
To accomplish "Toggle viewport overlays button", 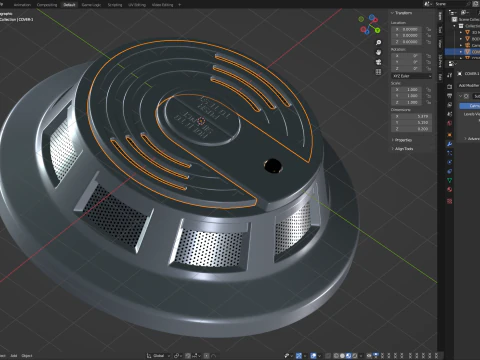I will click(x=313, y=356).
